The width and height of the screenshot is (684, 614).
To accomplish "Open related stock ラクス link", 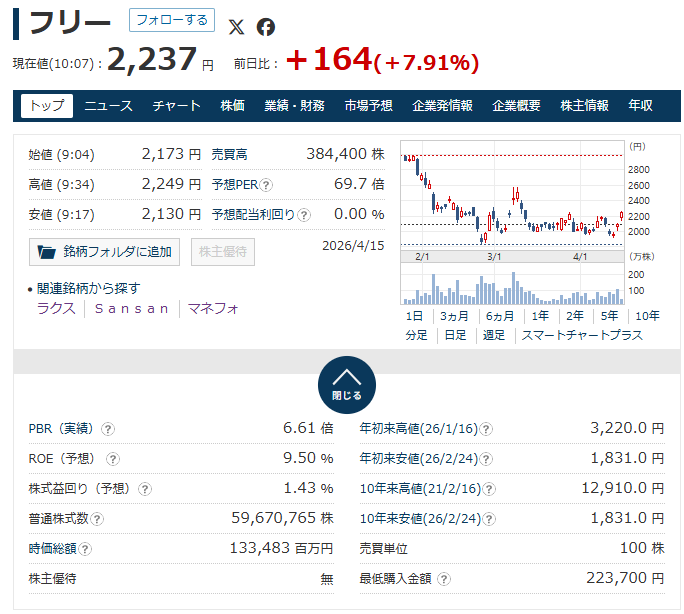I will [x=56, y=309].
